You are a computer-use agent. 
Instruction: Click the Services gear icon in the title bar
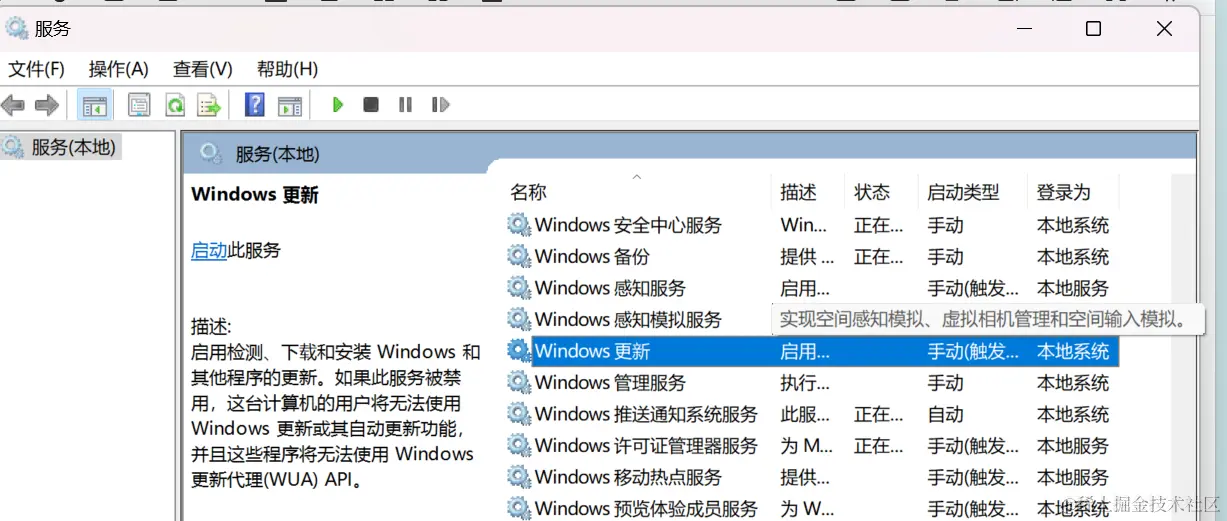17,28
